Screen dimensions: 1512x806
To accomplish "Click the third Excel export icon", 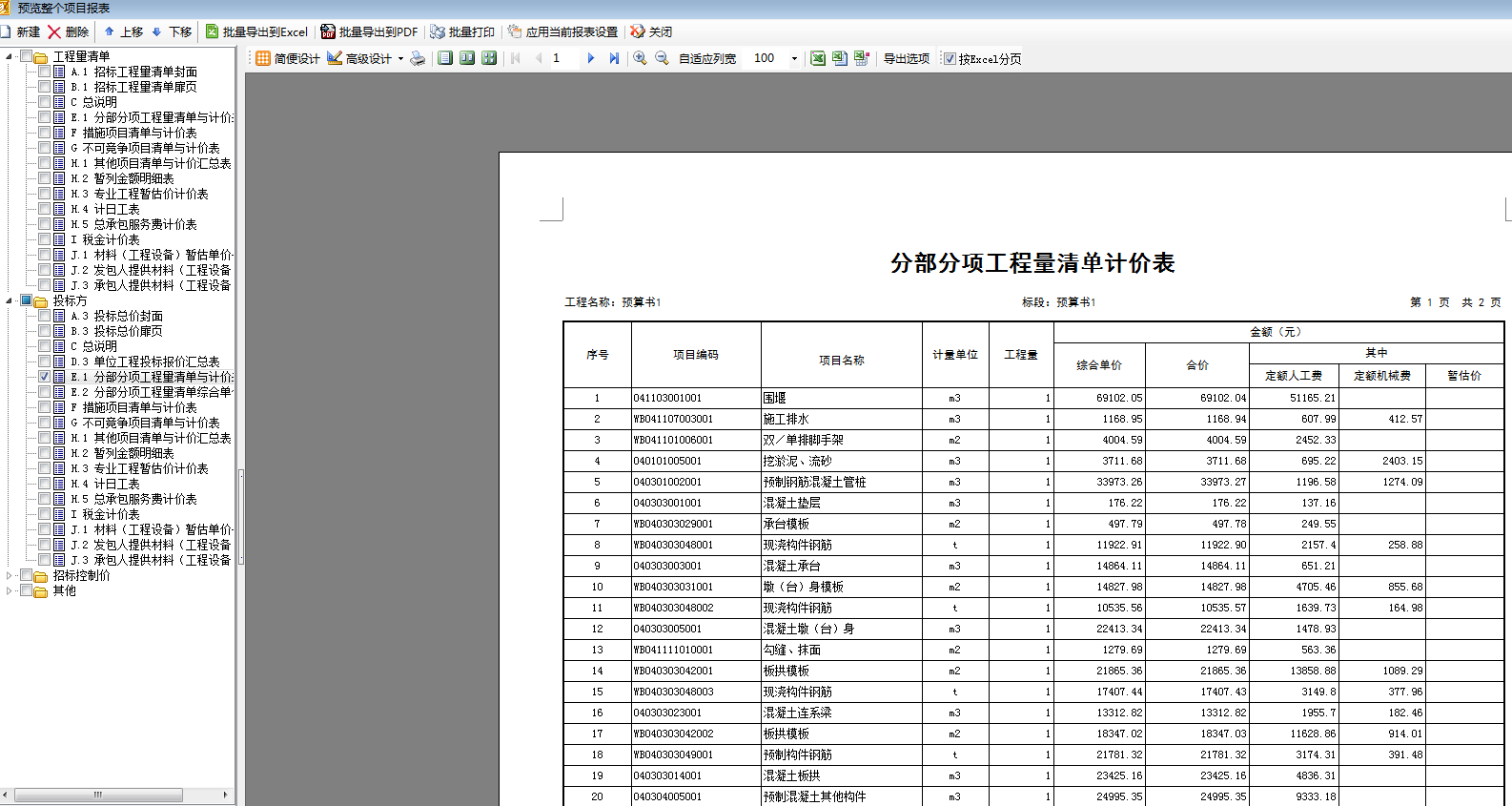I will 862,58.
